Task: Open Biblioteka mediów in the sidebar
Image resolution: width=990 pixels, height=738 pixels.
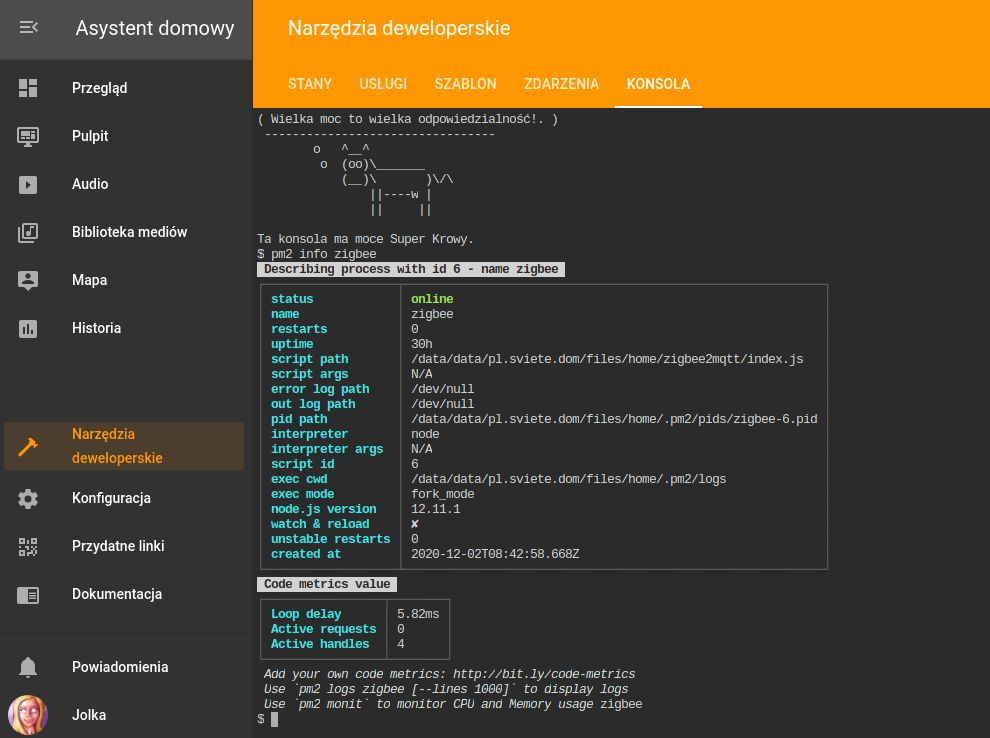Action: click(x=124, y=232)
